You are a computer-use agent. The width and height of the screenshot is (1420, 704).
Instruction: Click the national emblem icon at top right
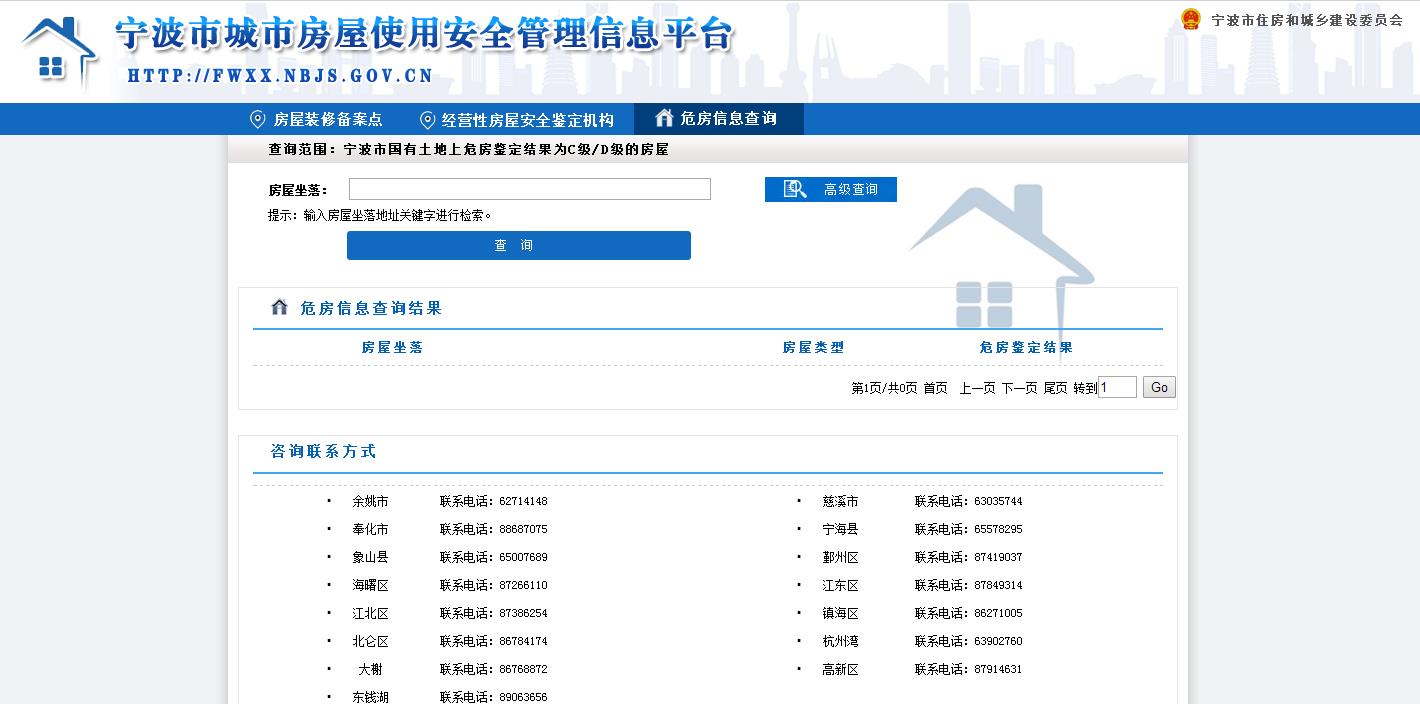pyautogui.click(x=1190, y=19)
